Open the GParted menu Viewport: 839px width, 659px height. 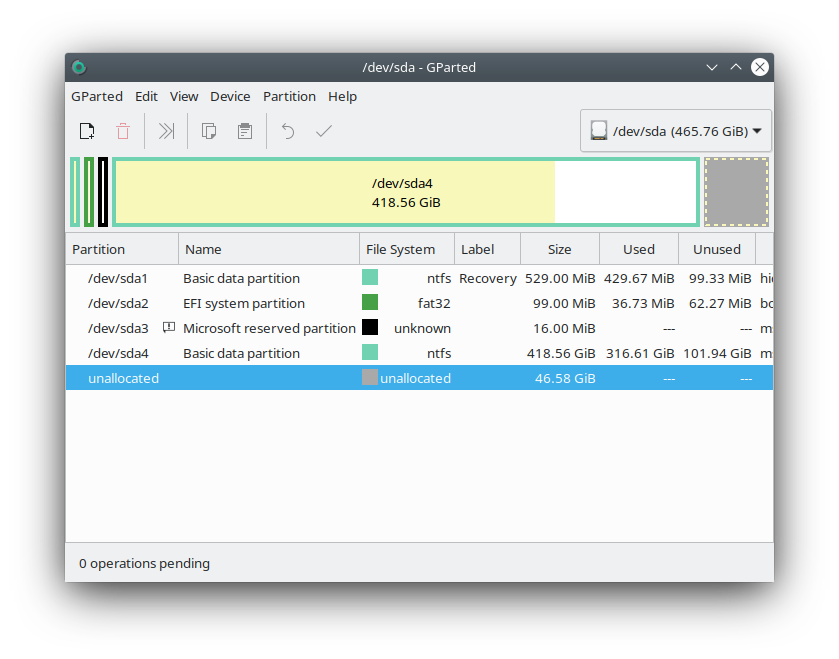[x=97, y=96]
